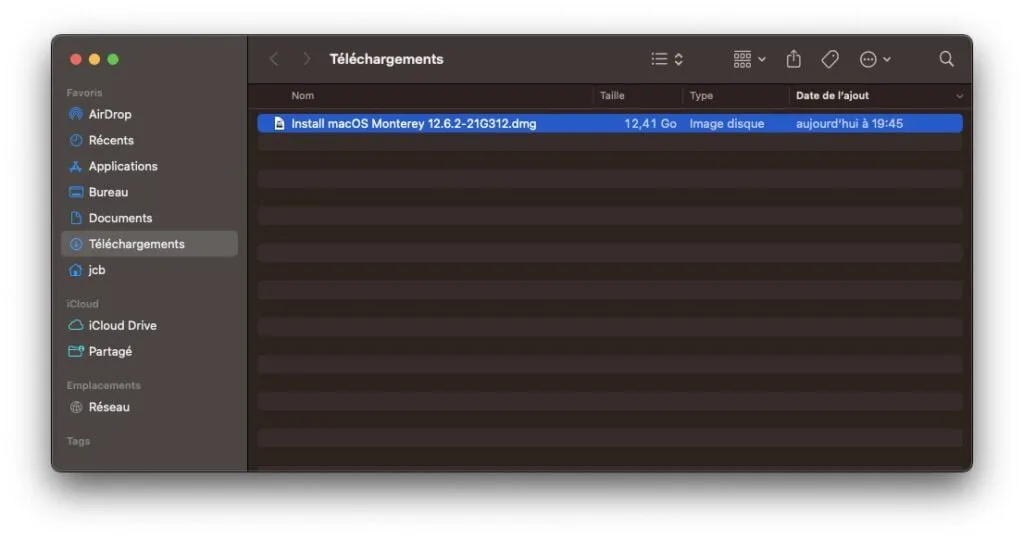Sort by the Nom column header
The width and height of the screenshot is (1024, 540).
pyautogui.click(x=302, y=95)
